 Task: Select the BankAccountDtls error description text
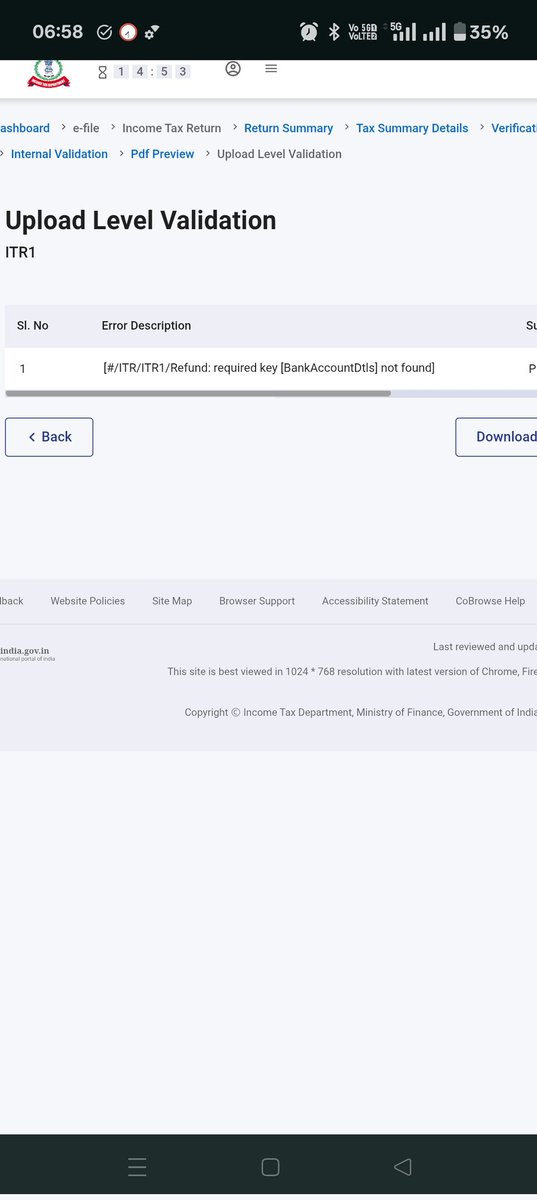click(x=268, y=368)
